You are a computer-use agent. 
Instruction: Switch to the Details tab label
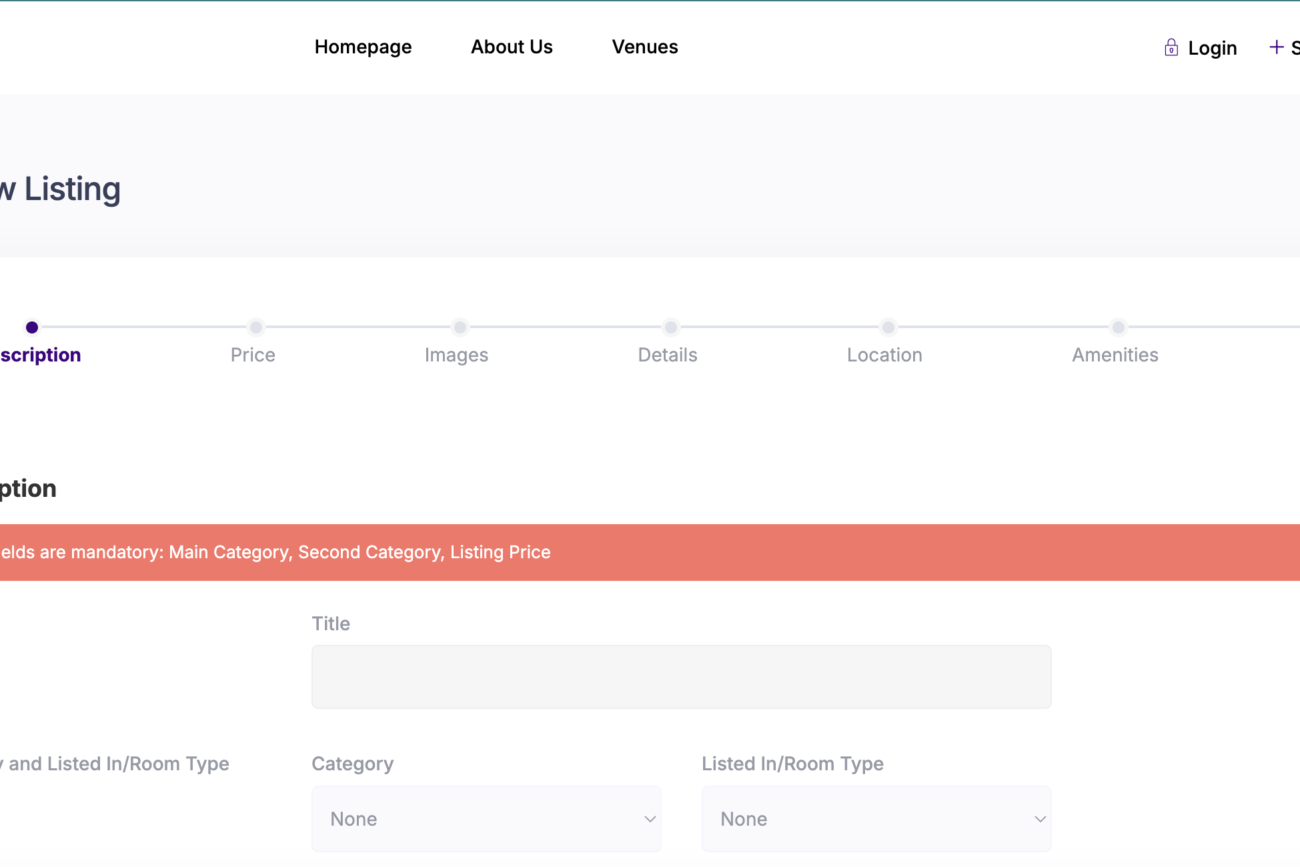click(668, 355)
